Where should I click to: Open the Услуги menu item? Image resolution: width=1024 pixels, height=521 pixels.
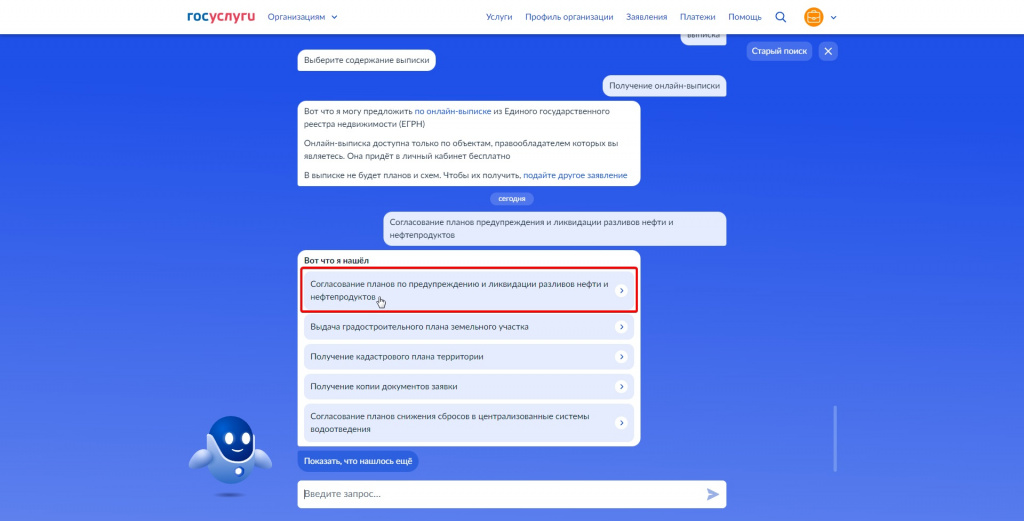pyautogui.click(x=499, y=17)
